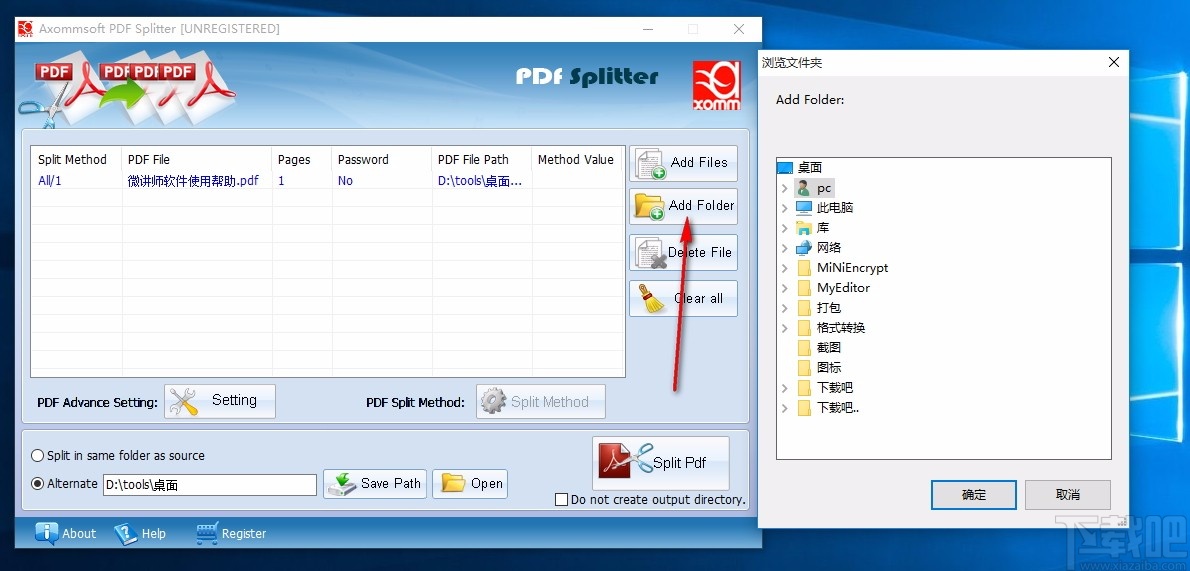The image size is (1190, 571).
Task: Click the 此电脑 computer icon
Action: click(x=804, y=207)
